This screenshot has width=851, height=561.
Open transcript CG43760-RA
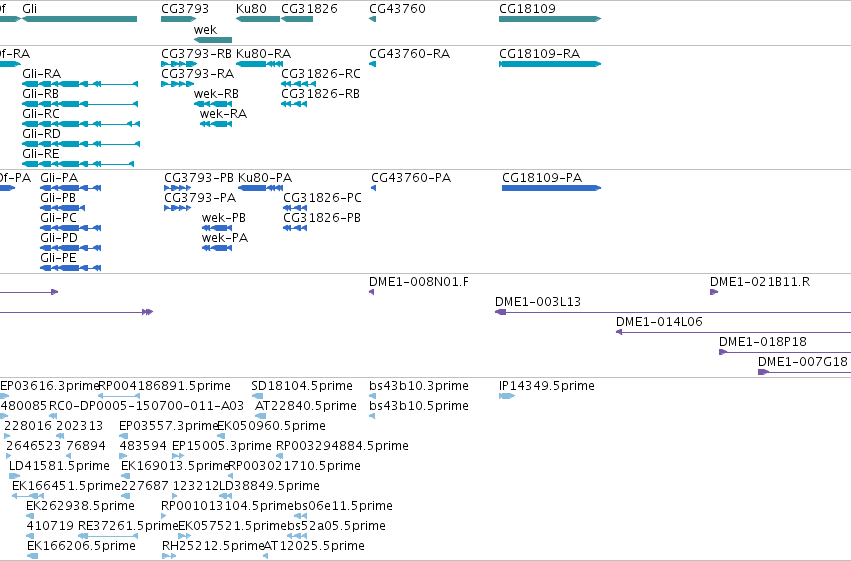click(x=372, y=64)
